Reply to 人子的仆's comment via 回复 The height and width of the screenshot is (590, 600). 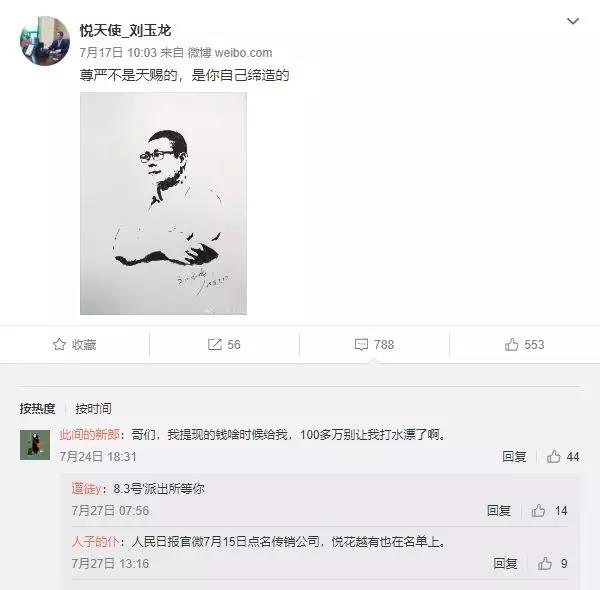(505, 564)
